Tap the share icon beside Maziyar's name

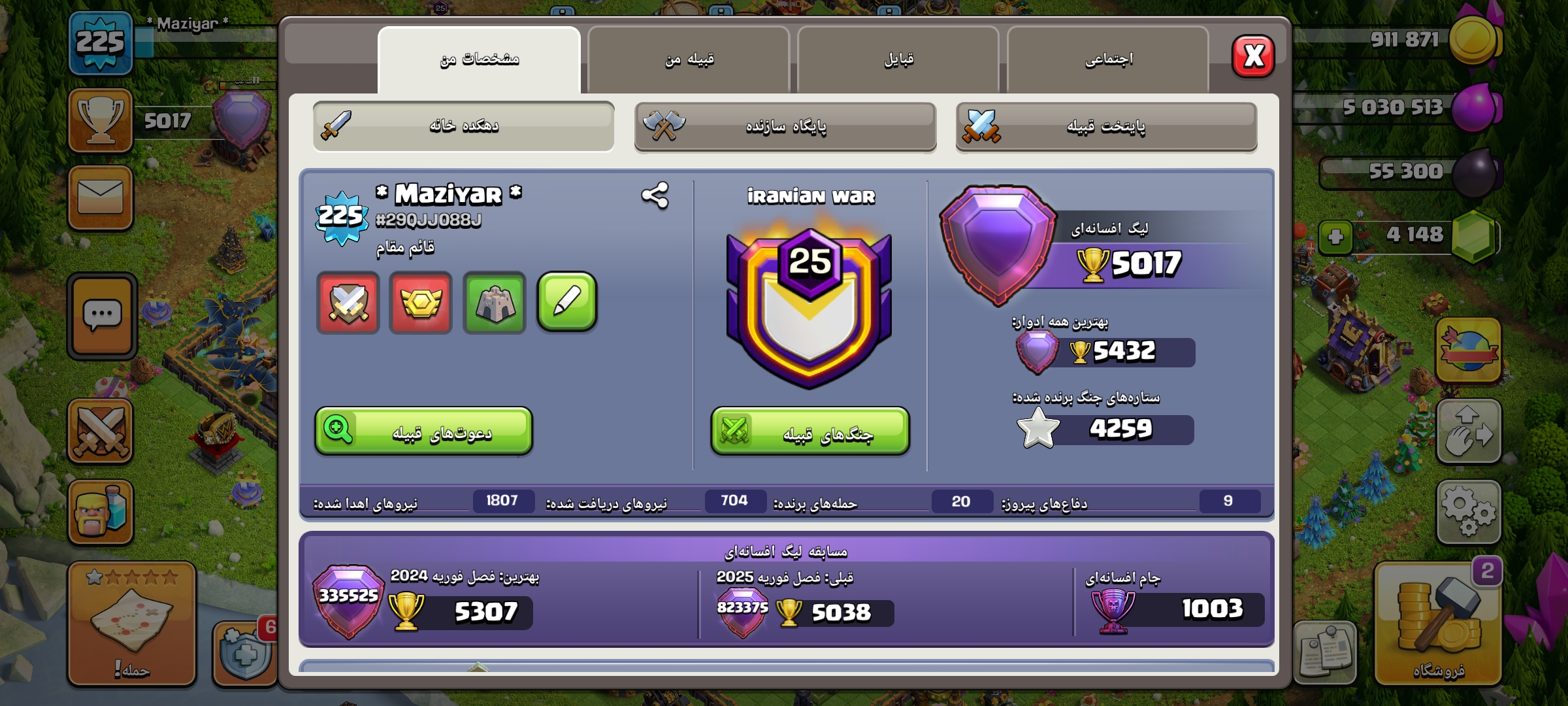[655, 195]
